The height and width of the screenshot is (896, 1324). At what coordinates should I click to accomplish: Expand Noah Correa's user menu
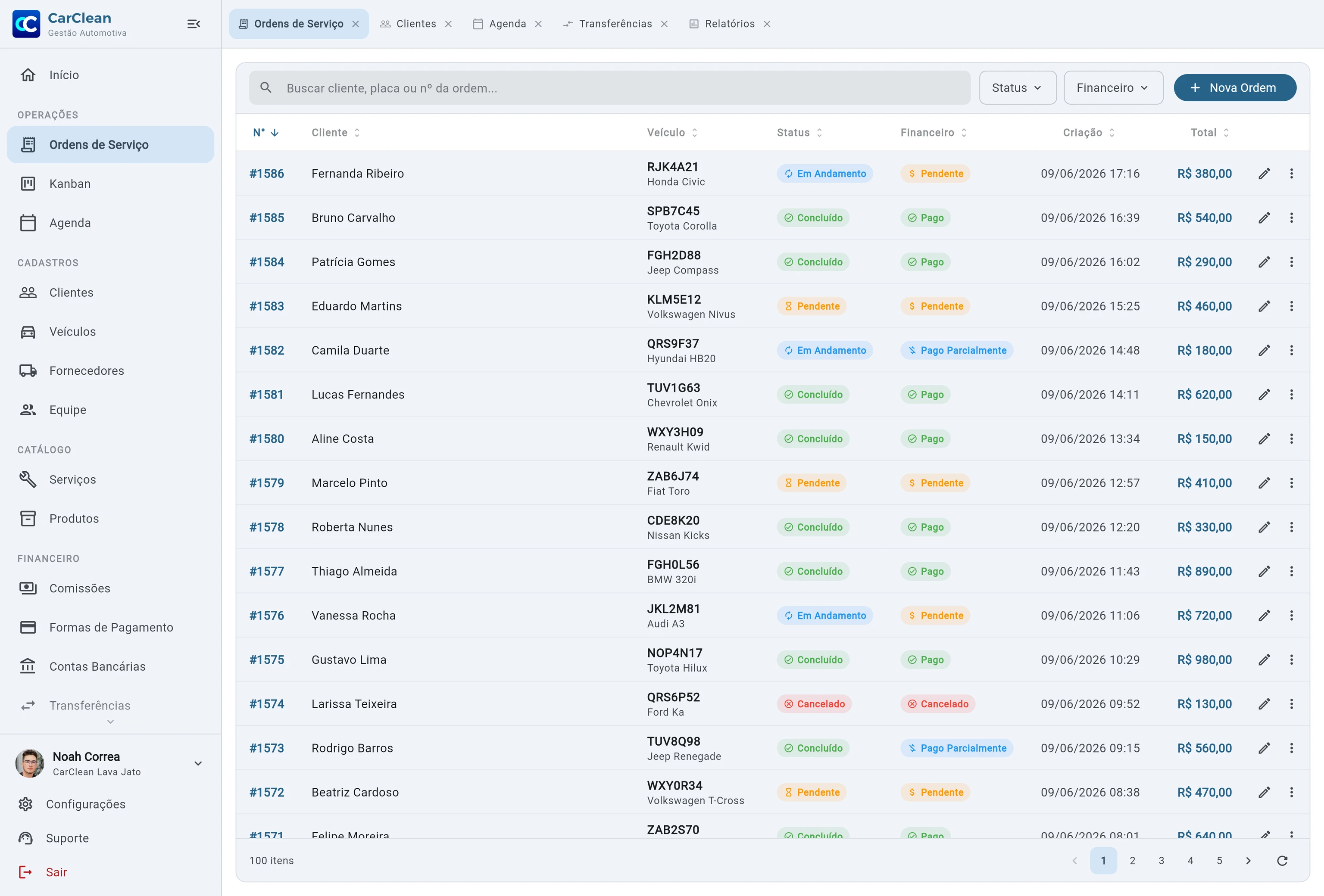tap(198, 763)
